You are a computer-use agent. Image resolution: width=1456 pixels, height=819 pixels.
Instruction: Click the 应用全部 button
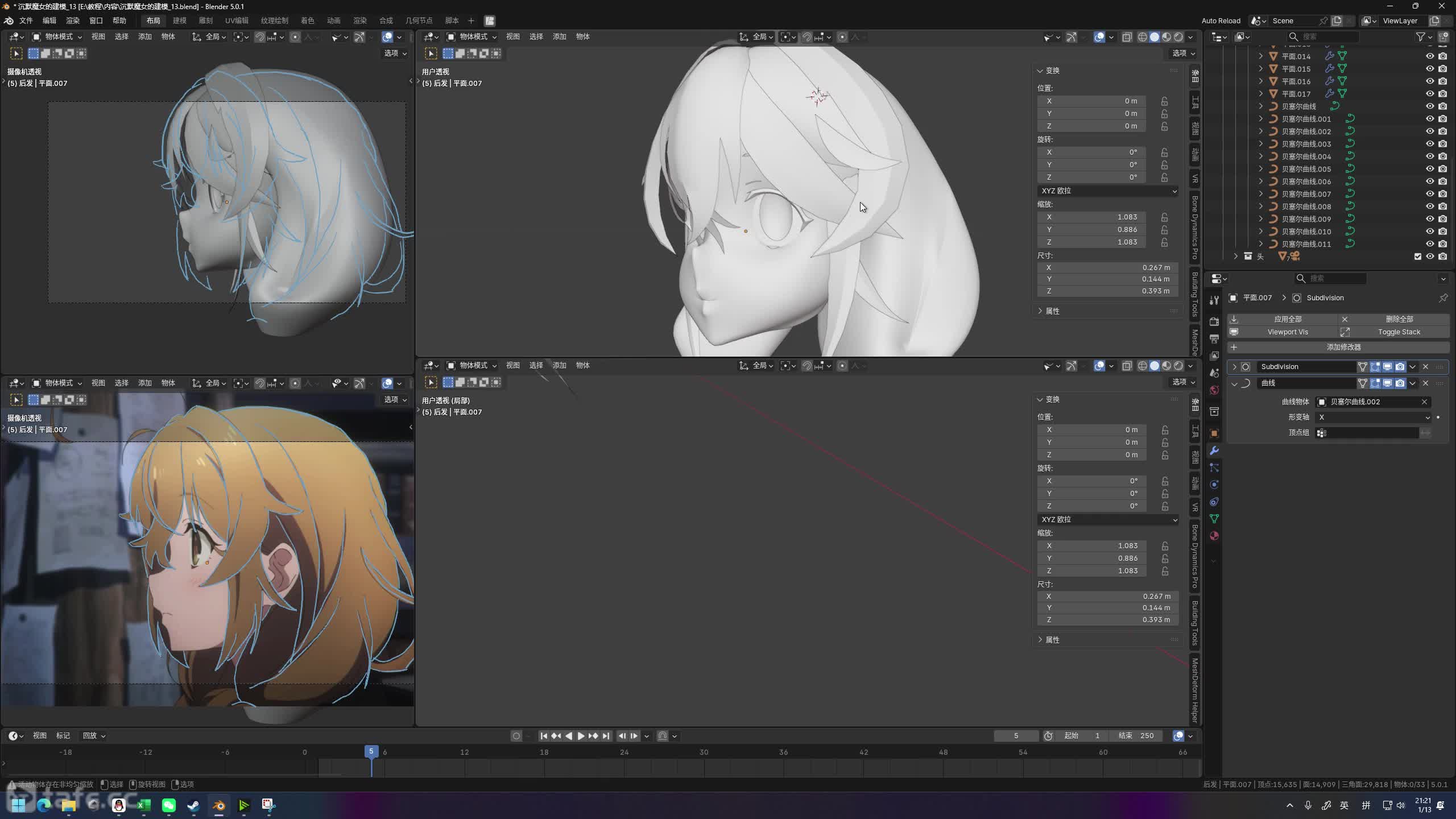click(1288, 319)
